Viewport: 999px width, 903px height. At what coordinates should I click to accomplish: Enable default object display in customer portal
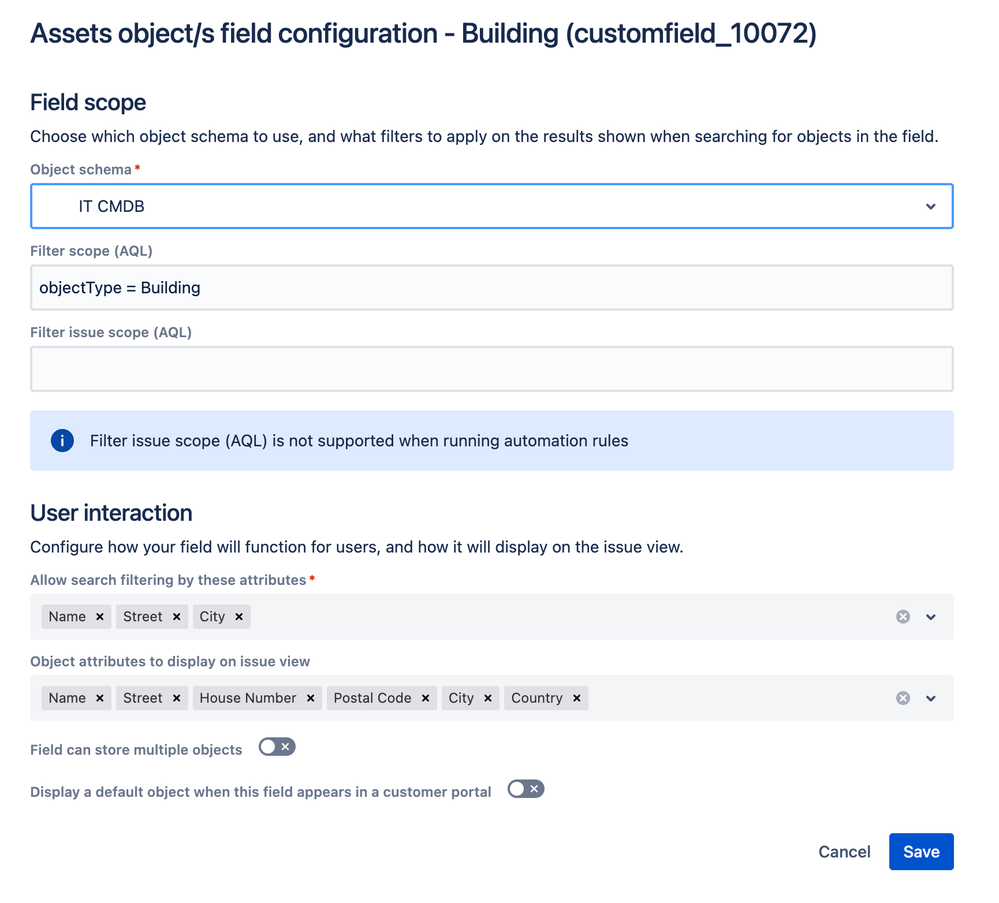(x=526, y=790)
